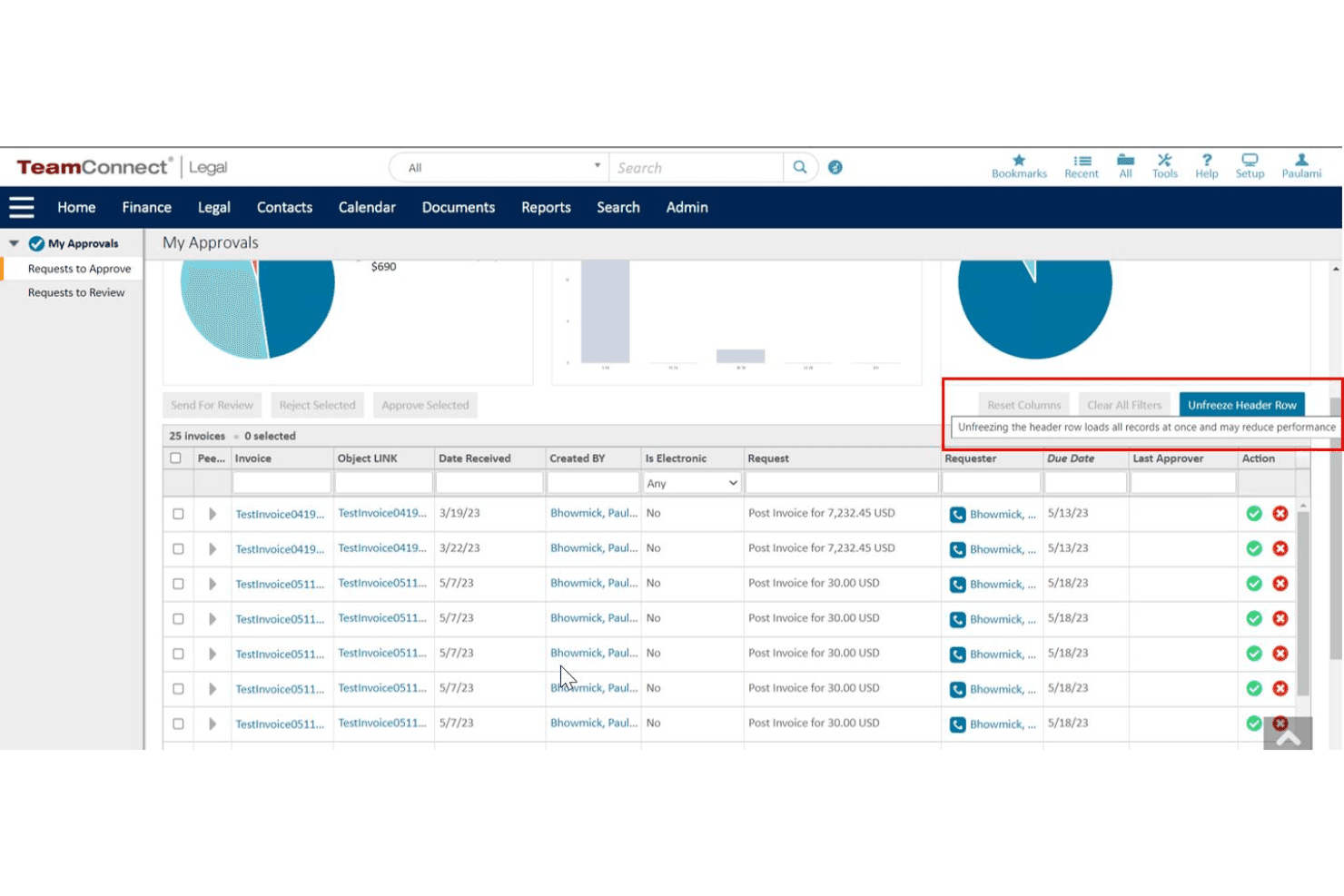Click the invoice table vertical scrollbar

pyautogui.click(x=1303, y=603)
